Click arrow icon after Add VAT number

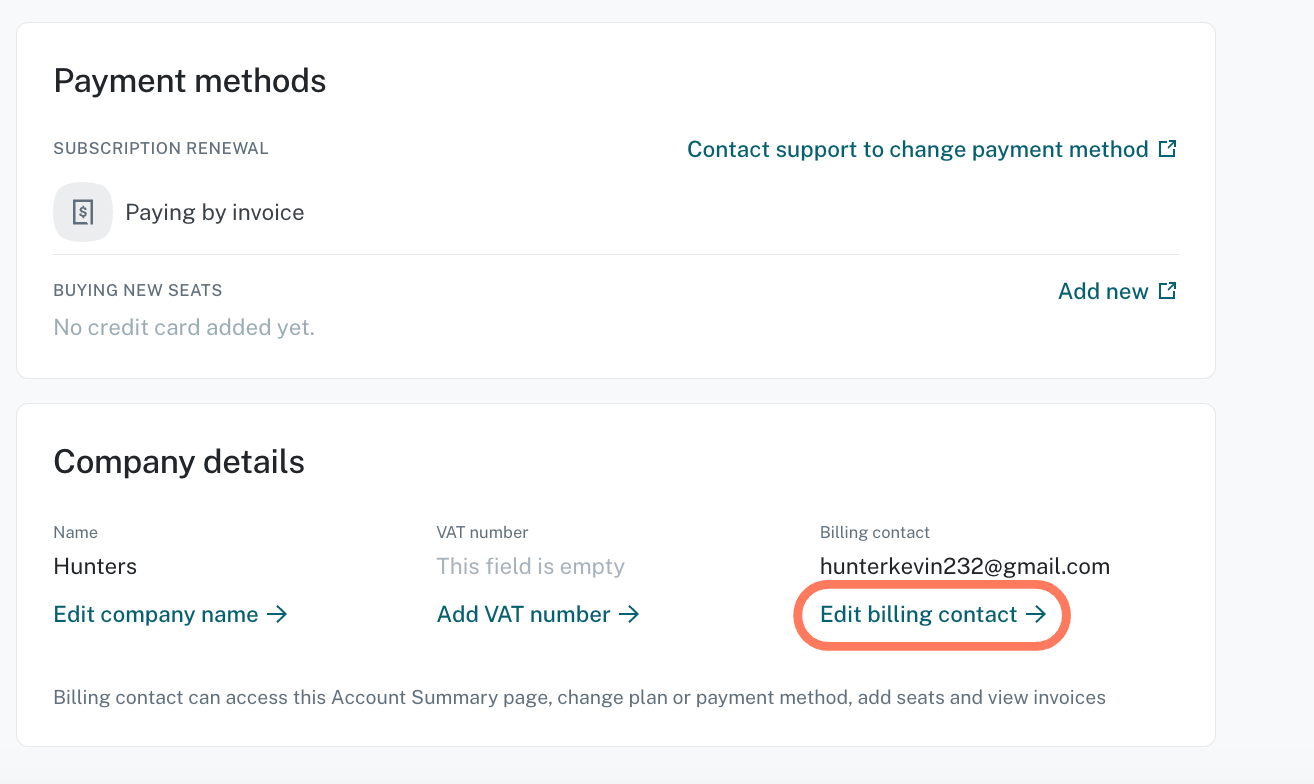coord(629,614)
